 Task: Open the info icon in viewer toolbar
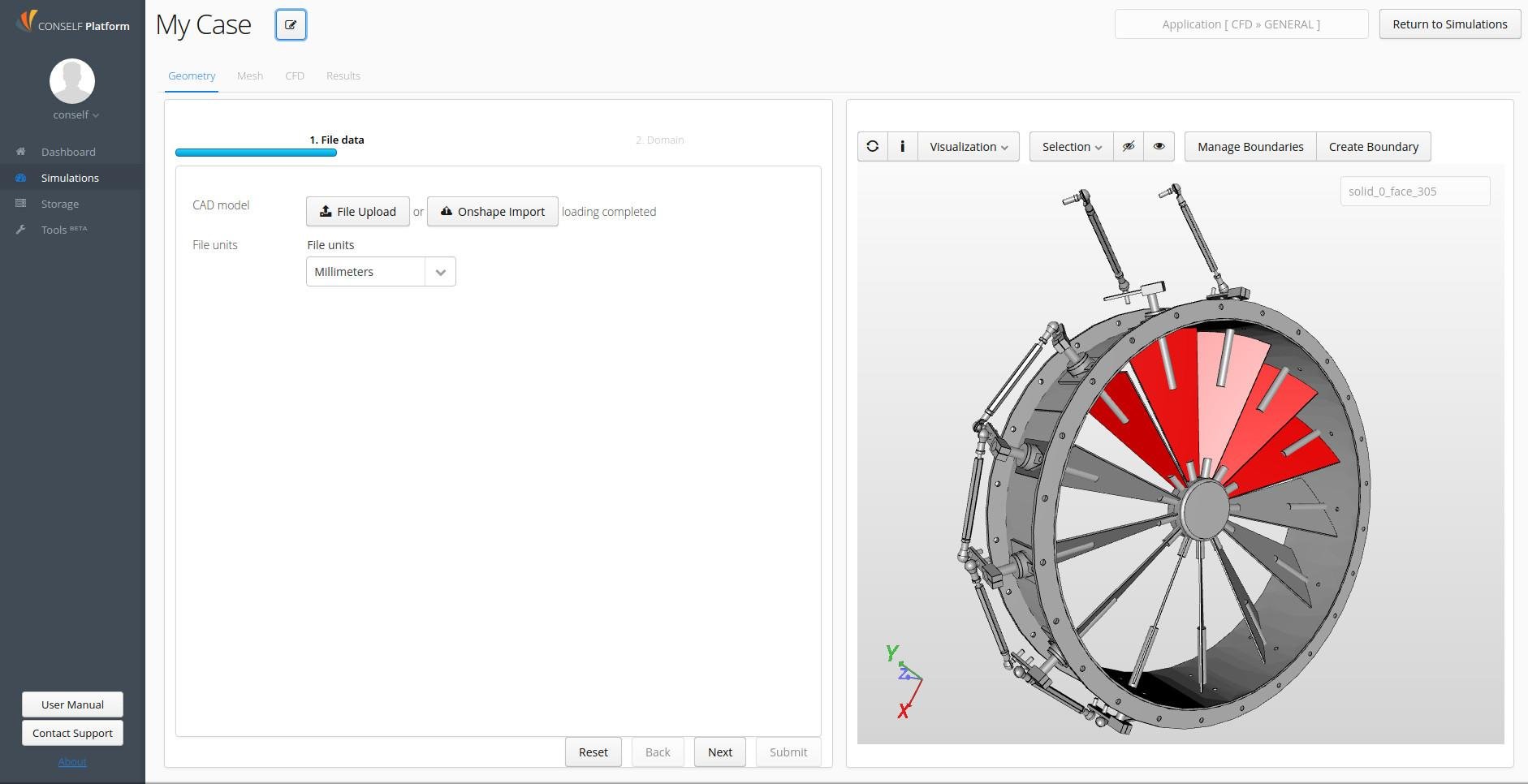(902, 147)
